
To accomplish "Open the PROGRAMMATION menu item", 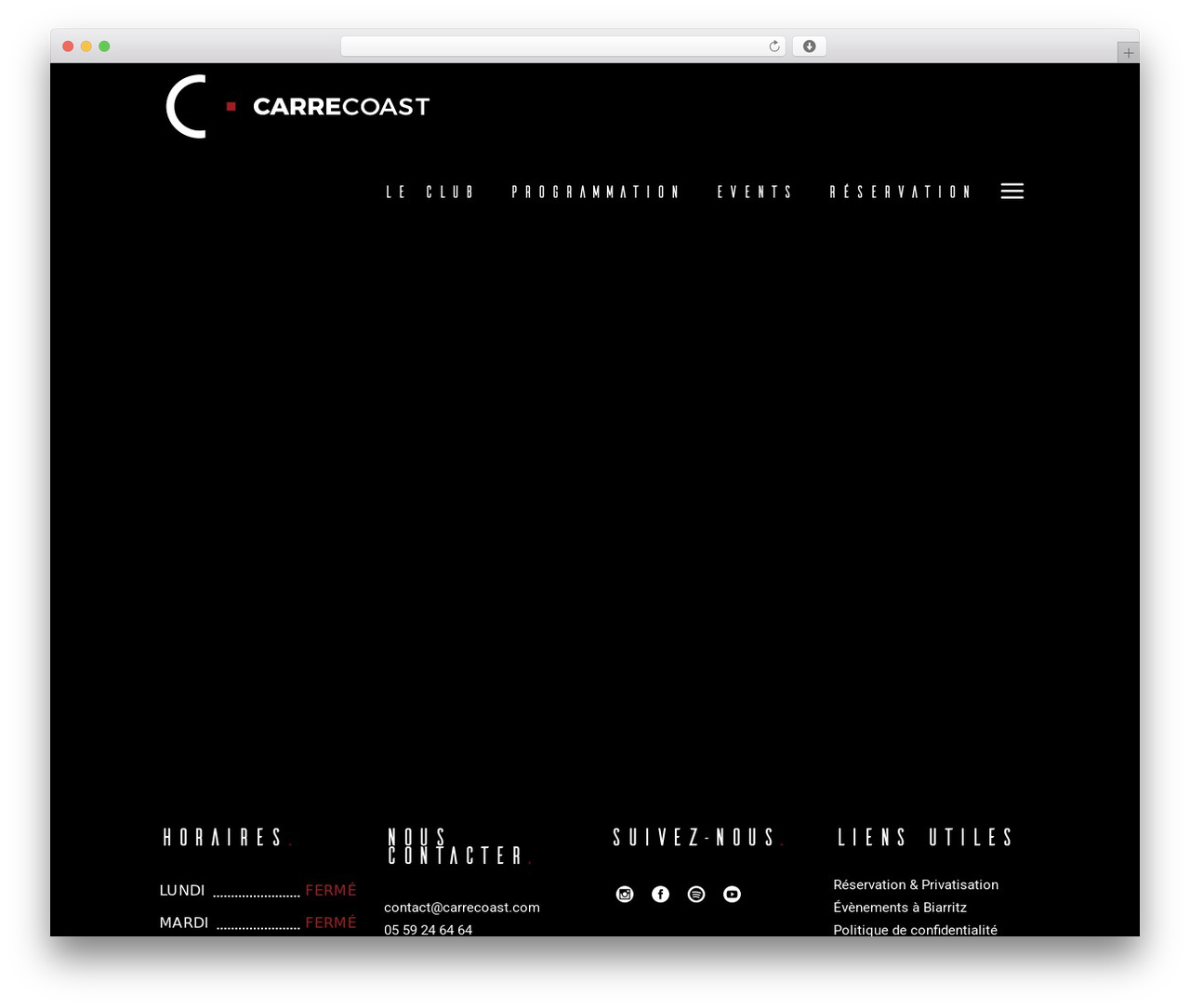I will (596, 192).
